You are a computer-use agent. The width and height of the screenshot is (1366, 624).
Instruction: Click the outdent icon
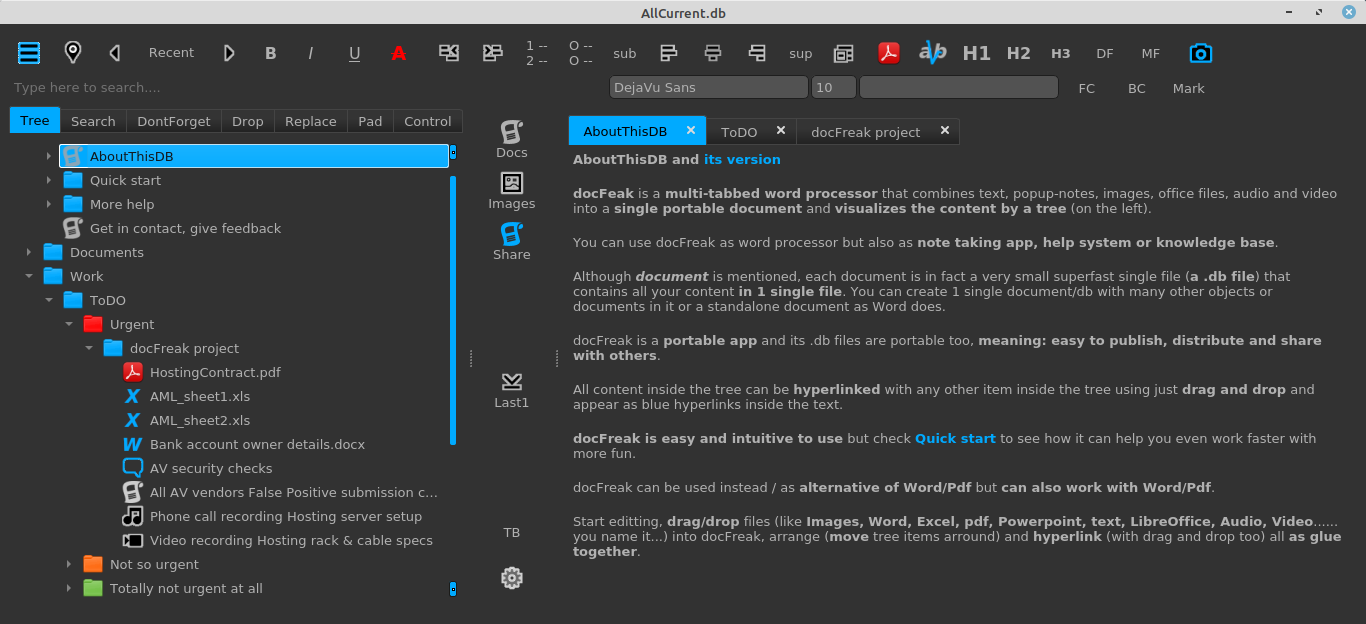[x=449, y=53]
